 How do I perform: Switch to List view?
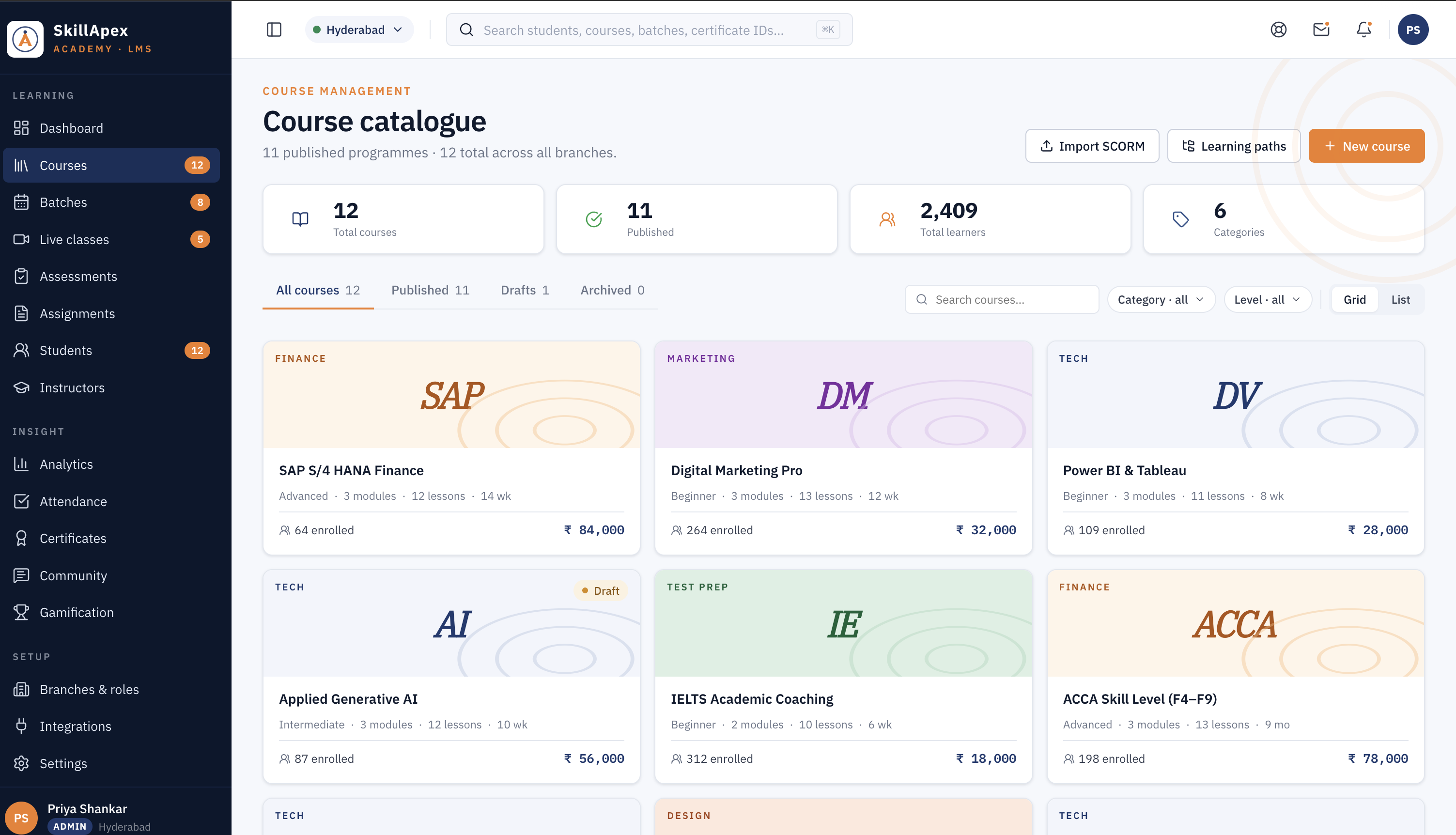pyautogui.click(x=1400, y=299)
